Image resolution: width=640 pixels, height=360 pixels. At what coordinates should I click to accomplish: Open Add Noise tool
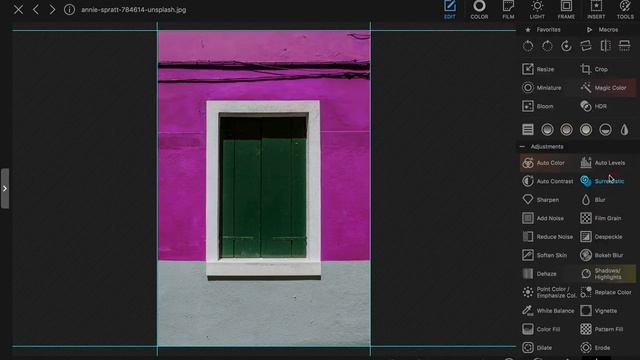[x=543, y=218]
